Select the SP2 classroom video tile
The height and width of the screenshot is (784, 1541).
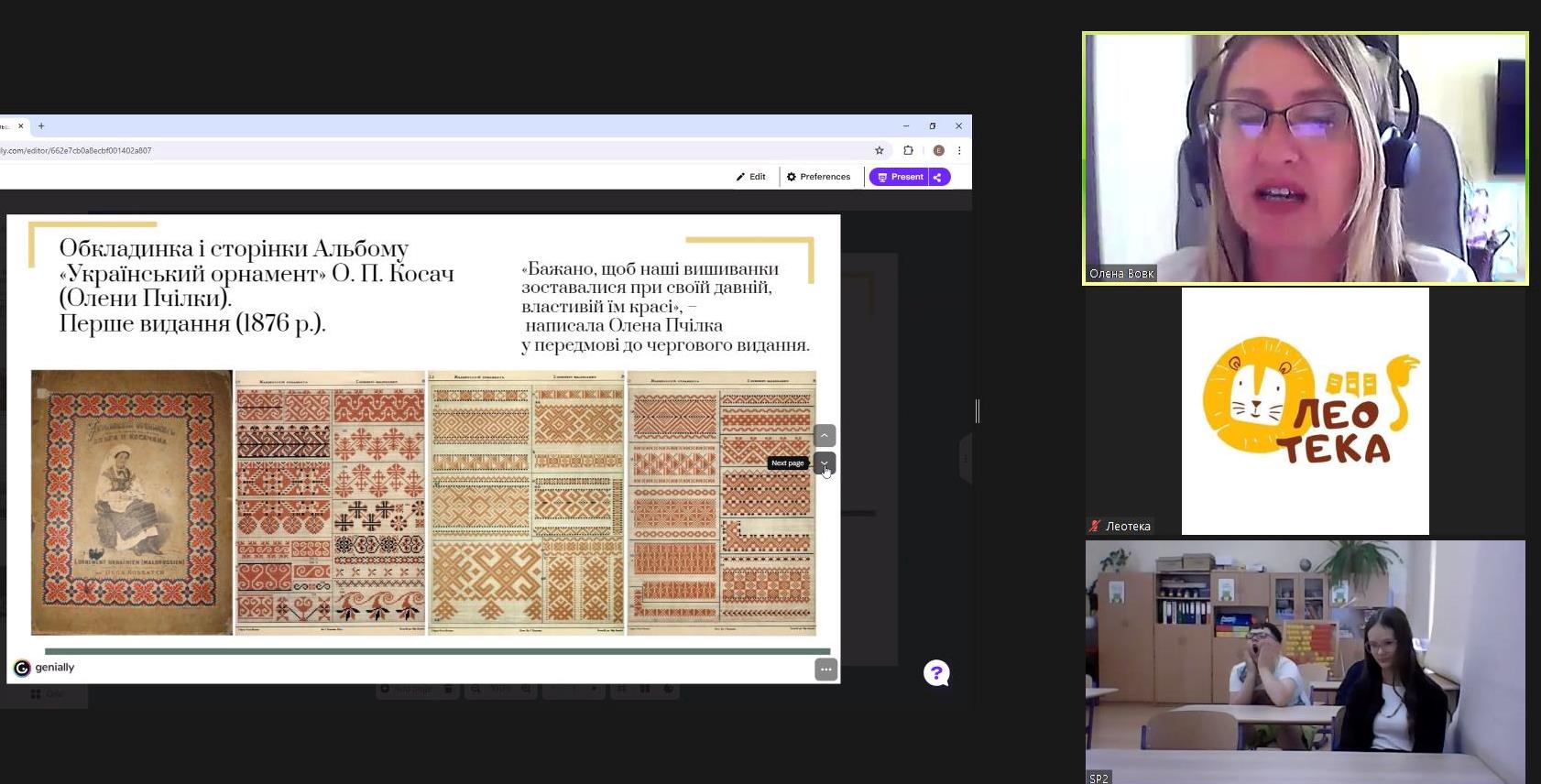click(x=1305, y=661)
